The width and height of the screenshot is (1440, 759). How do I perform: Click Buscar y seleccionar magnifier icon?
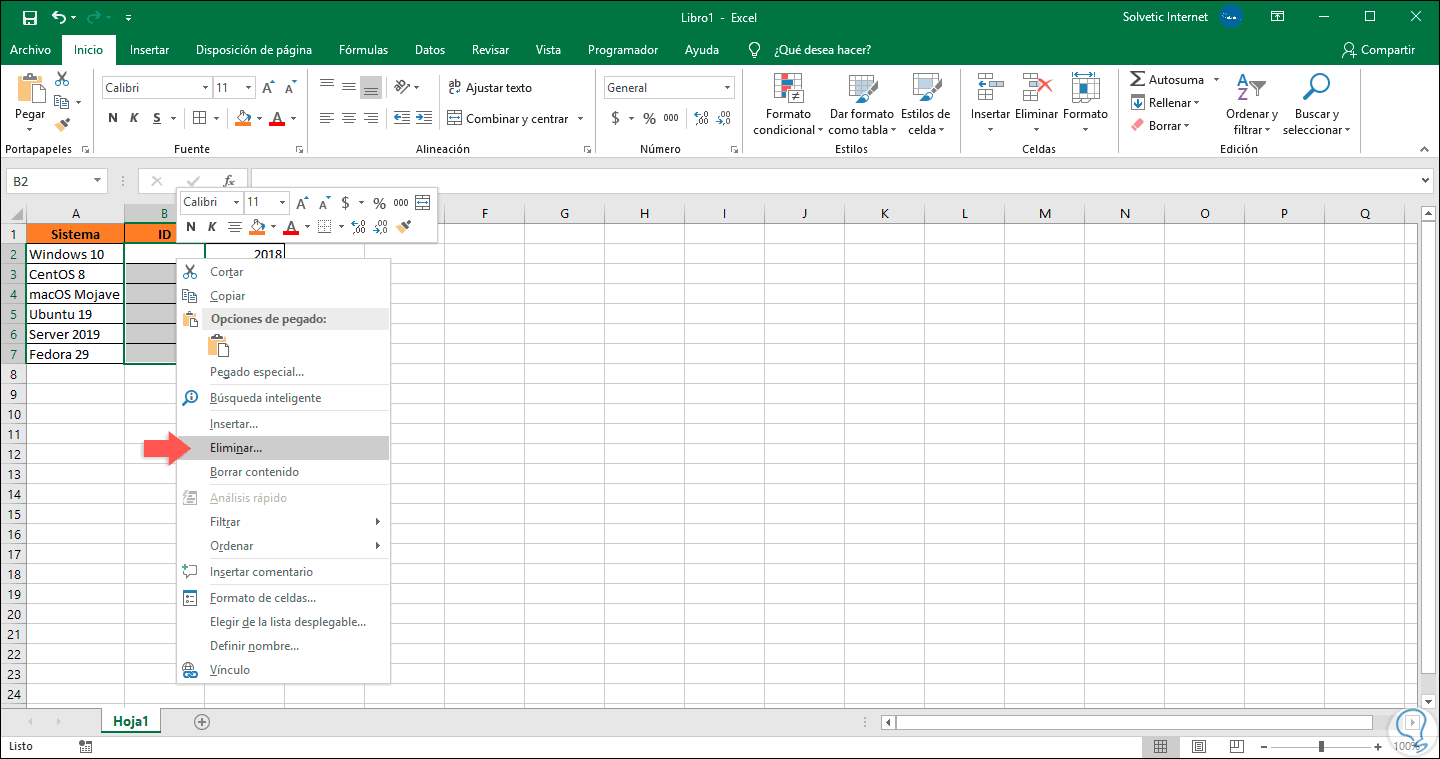point(1316,88)
